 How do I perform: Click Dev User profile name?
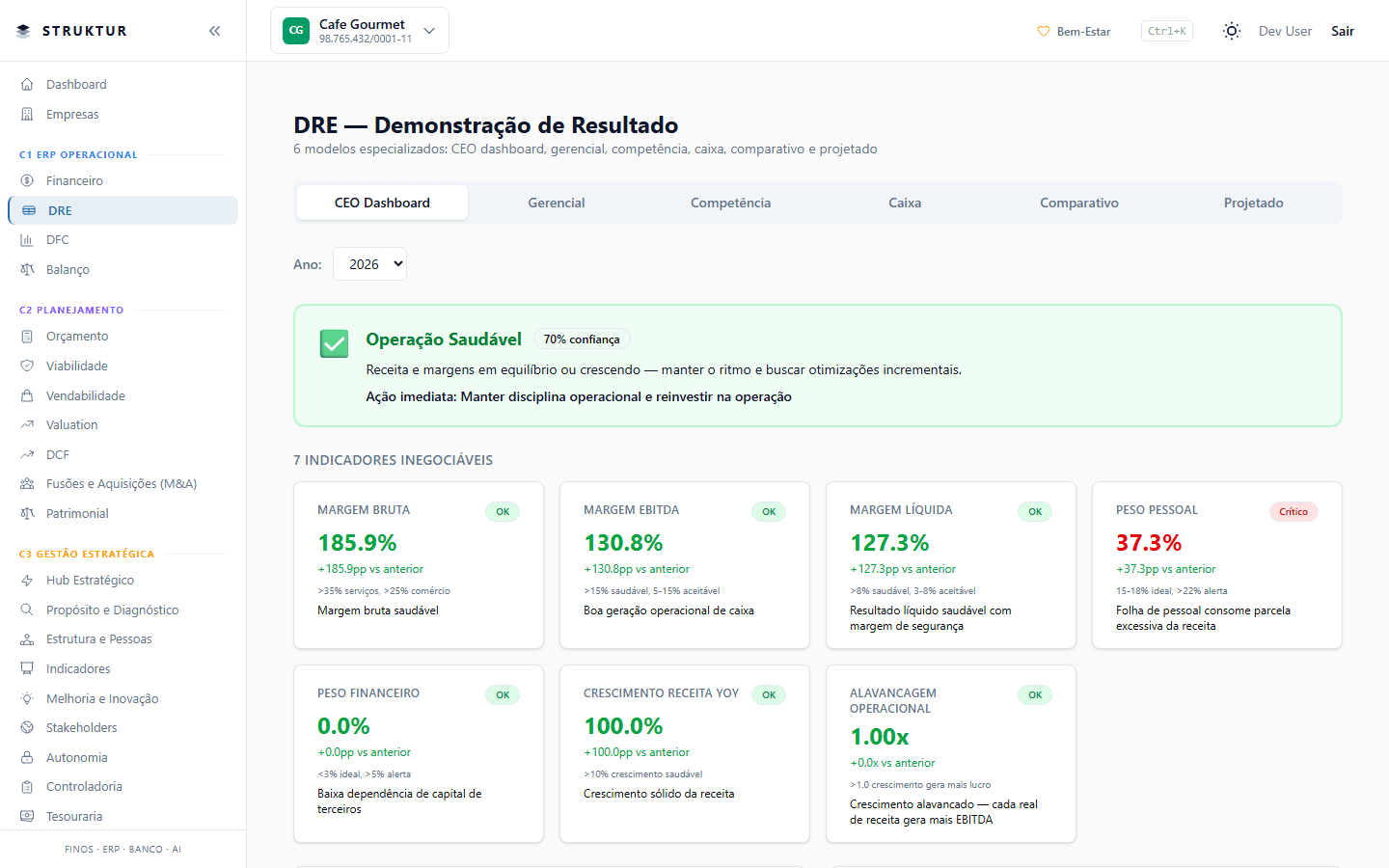coord(1285,31)
